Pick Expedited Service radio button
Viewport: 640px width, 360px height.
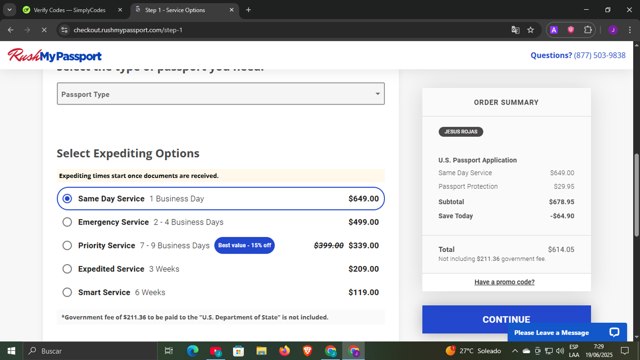tap(67, 269)
